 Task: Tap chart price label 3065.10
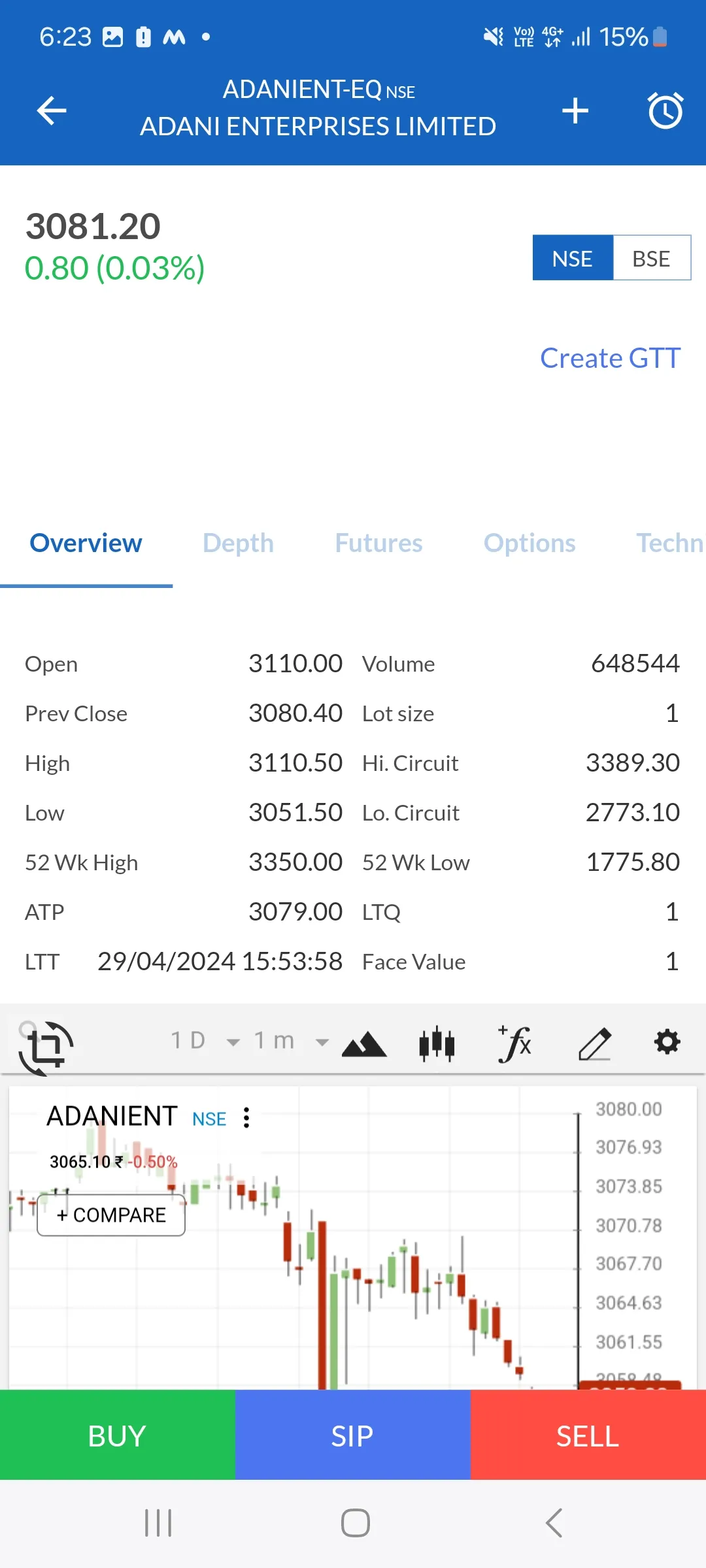coord(80,1162)
